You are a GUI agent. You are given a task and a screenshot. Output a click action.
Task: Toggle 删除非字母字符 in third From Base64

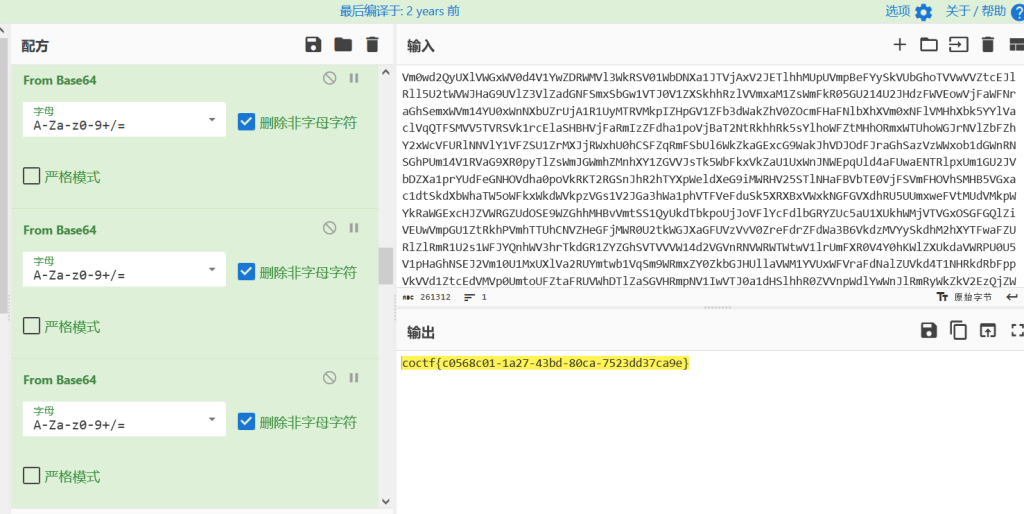point(247,422)
